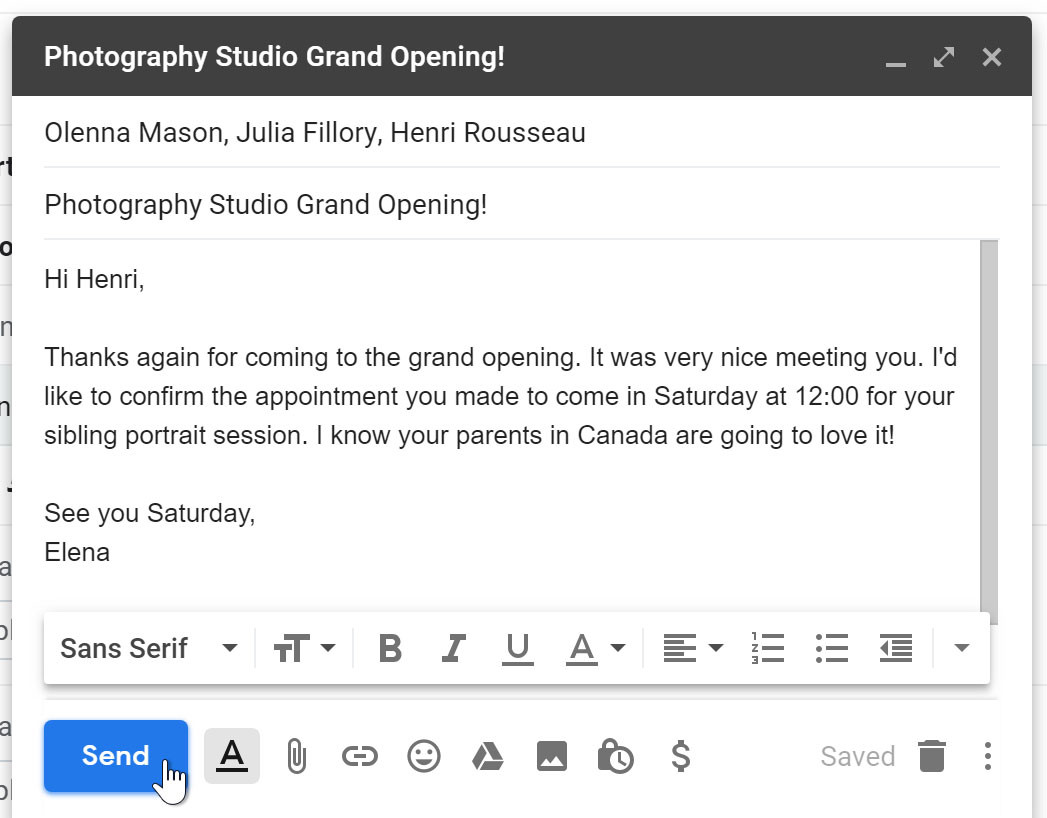Toggle the bulleted list
Viewport: 1047px width, 818px height.
[x=831, y=648]
